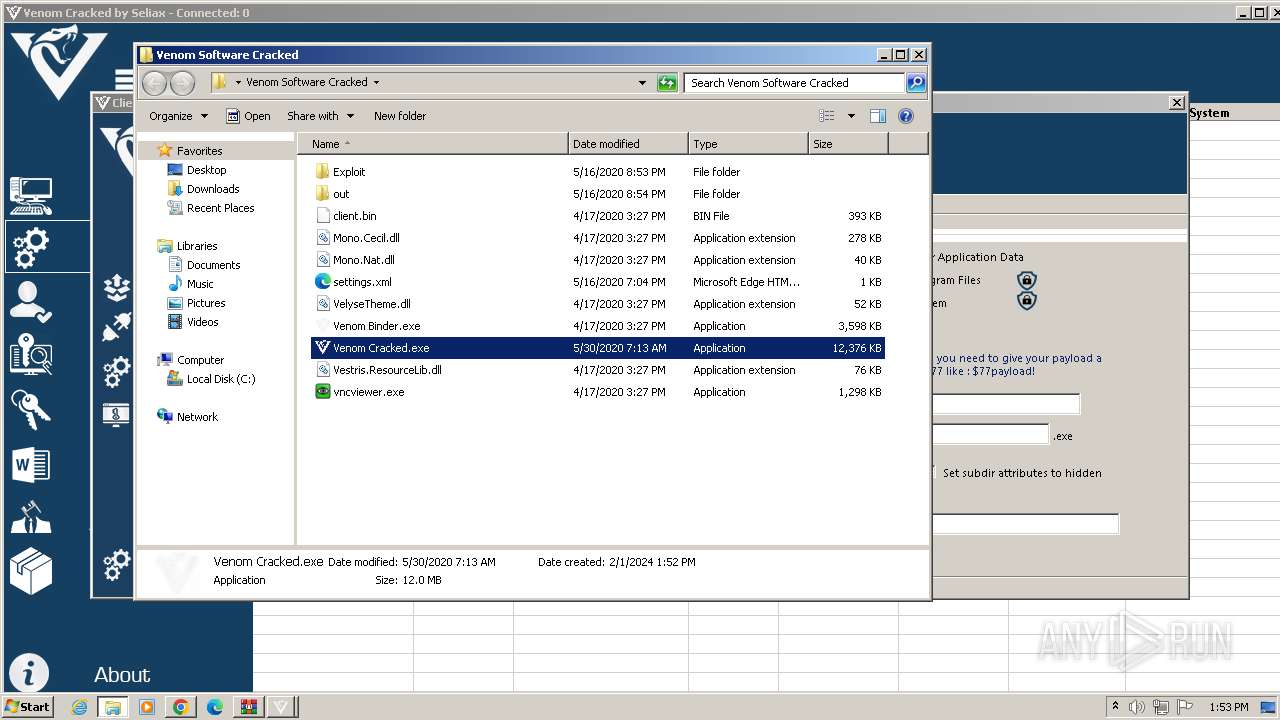The image size is (1280, 720).
Task: Click the Windows Start button
Action: click(28, 706)
